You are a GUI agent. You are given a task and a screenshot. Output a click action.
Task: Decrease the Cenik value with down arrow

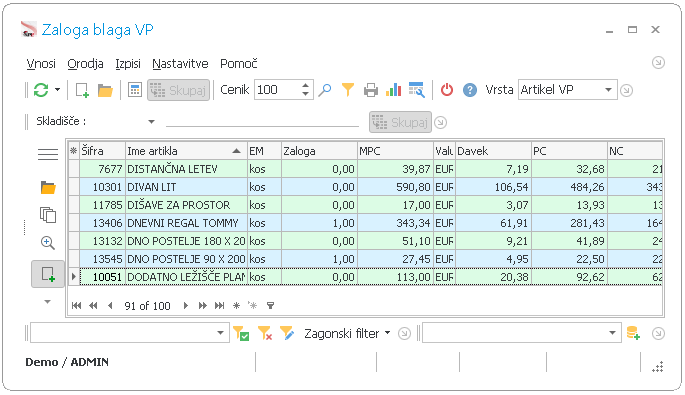click(306, 94)
